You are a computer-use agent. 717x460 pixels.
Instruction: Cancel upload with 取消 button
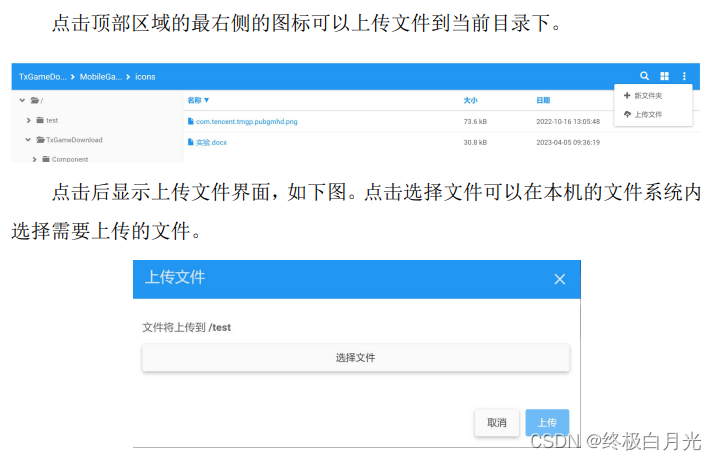497,423
